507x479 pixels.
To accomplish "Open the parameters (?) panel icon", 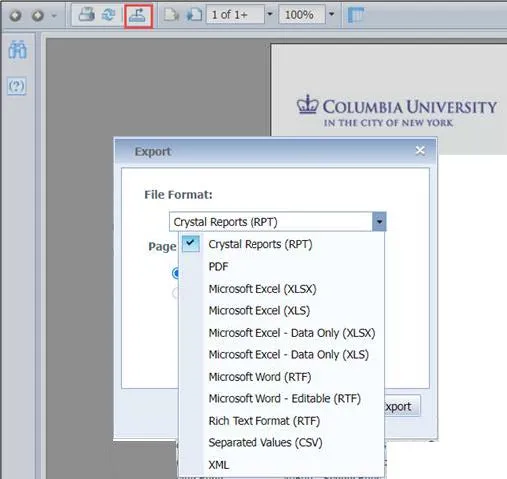I will (17, 86).
